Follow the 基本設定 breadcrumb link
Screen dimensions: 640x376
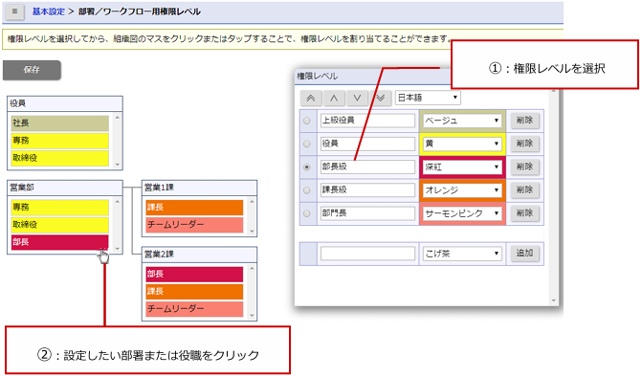[x=49, y=11]
